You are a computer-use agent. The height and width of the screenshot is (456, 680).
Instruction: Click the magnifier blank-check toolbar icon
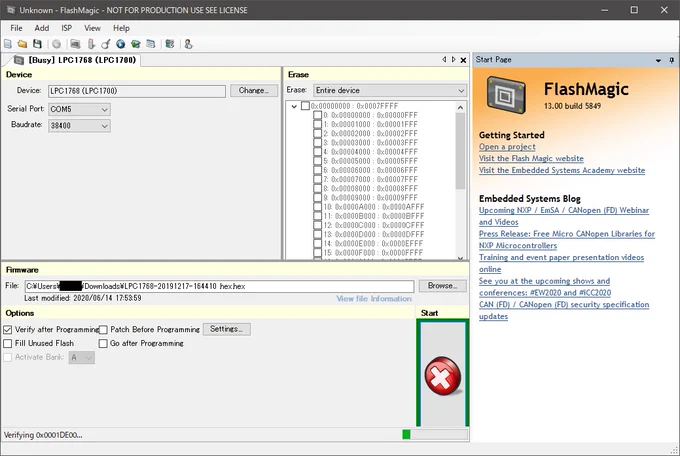[x=105, y=44]
